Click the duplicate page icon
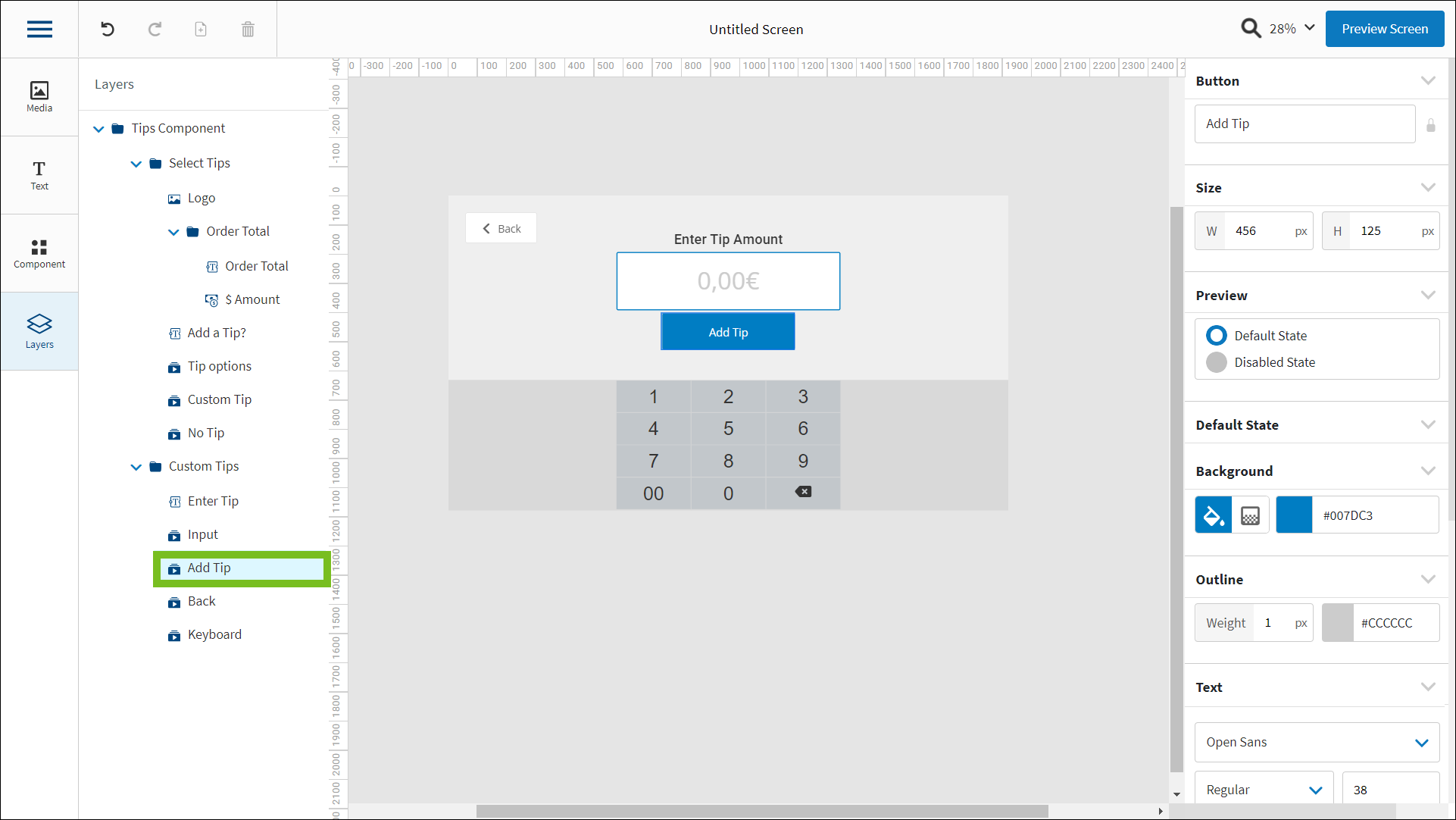 point(201,29)
